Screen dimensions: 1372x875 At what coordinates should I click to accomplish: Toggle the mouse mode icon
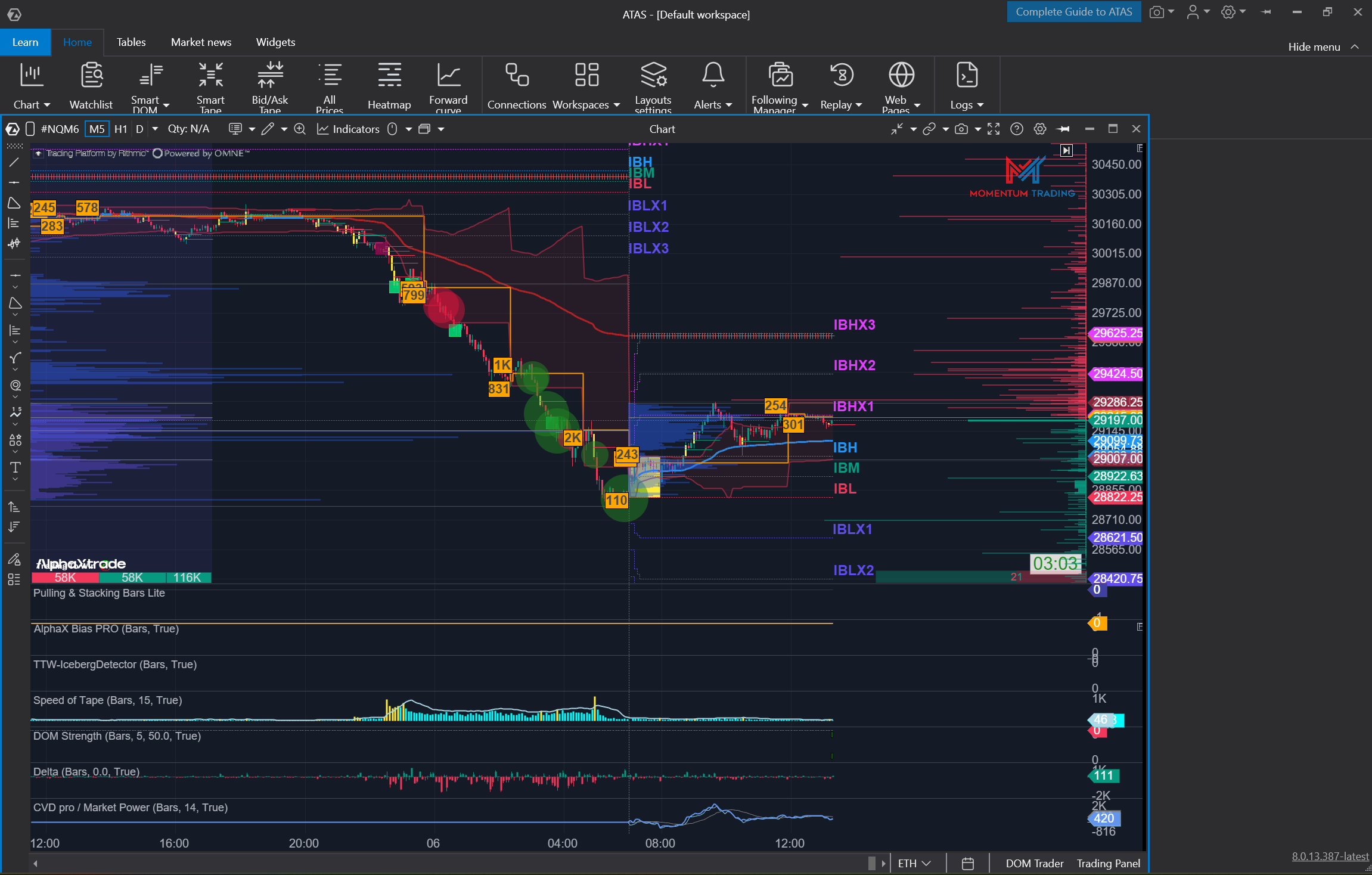point(392,129)
